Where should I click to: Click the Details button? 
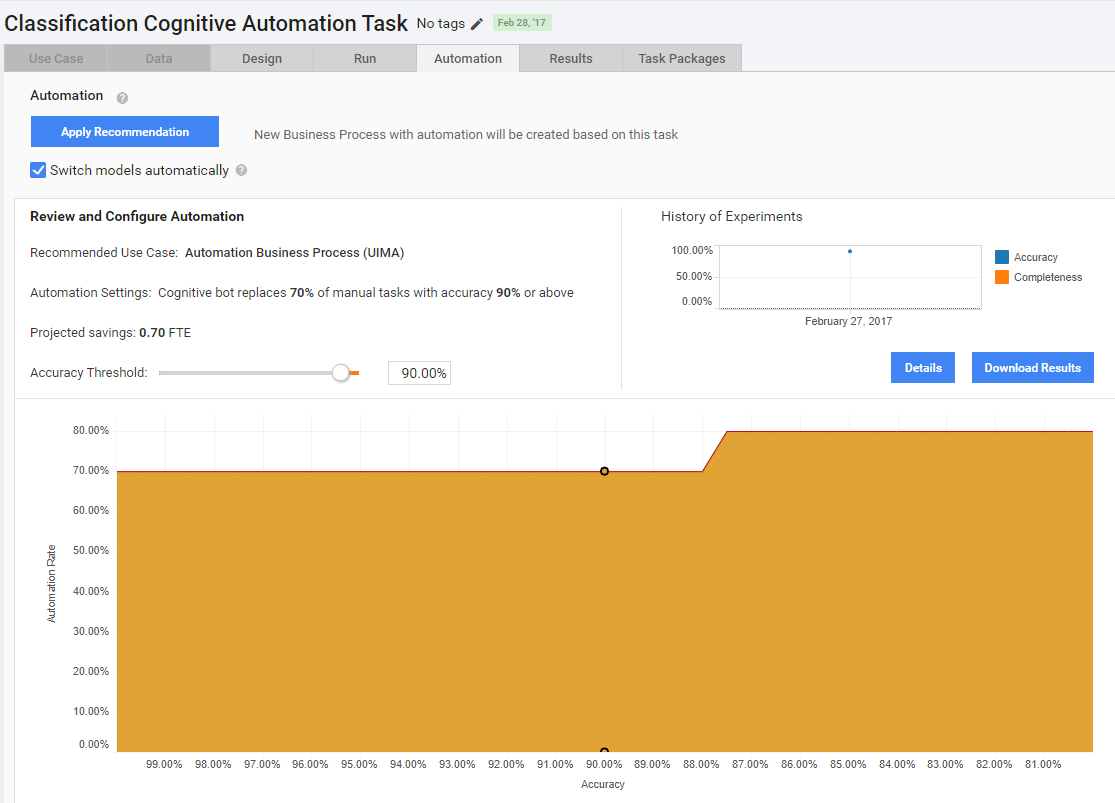click(x=923, y=368)
